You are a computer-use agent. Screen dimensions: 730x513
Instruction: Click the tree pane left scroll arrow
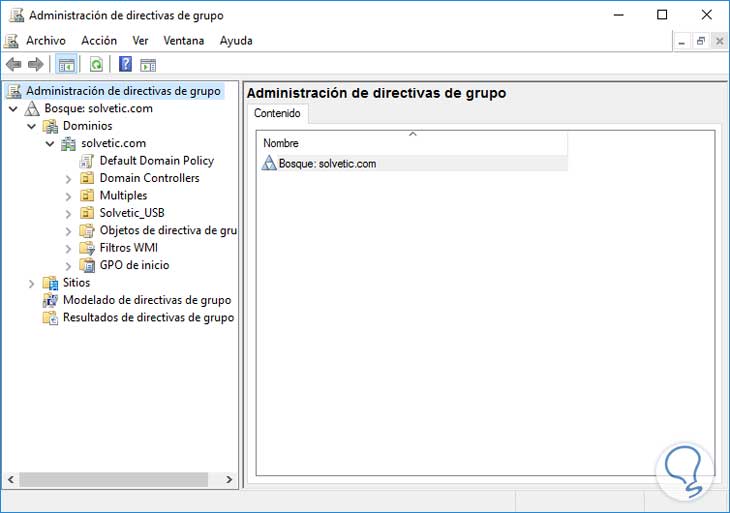coord(11,479)
